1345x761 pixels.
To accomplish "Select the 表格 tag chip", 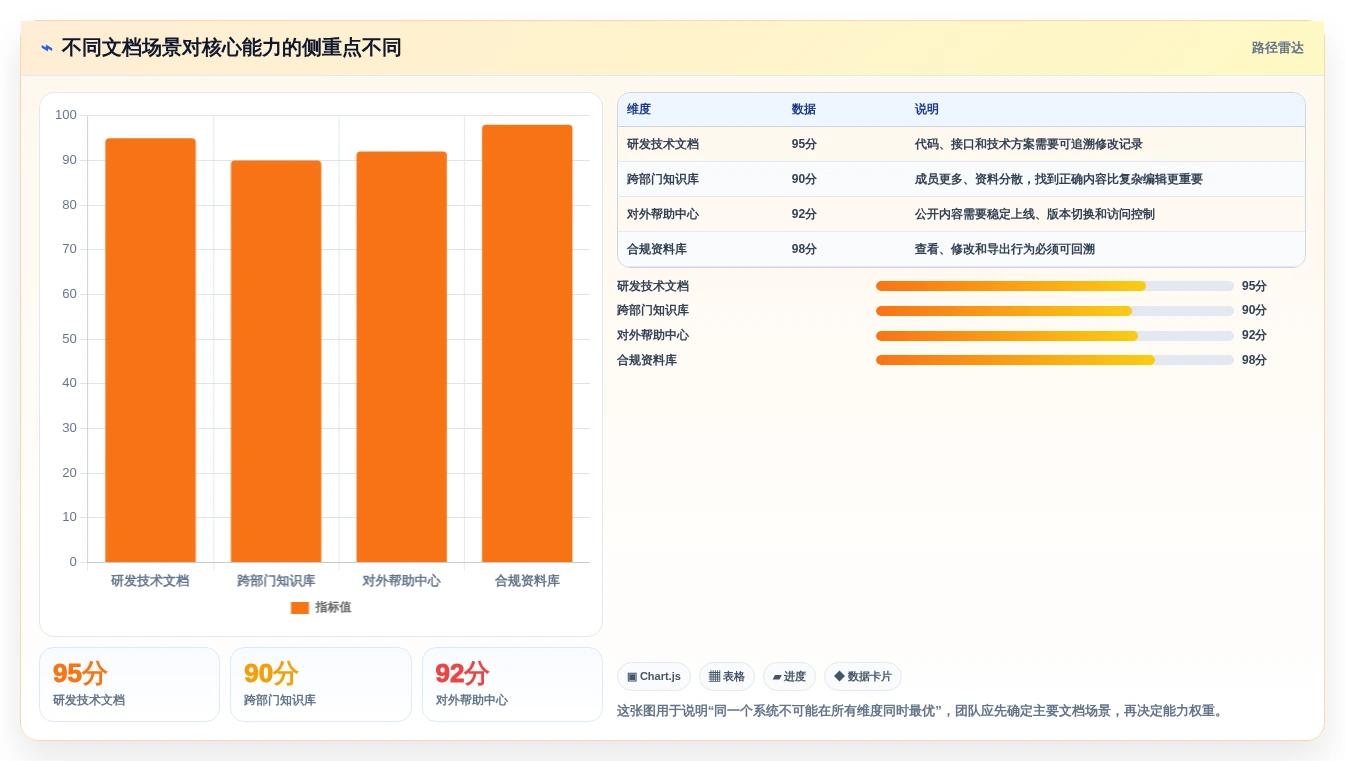I will 727,677.
